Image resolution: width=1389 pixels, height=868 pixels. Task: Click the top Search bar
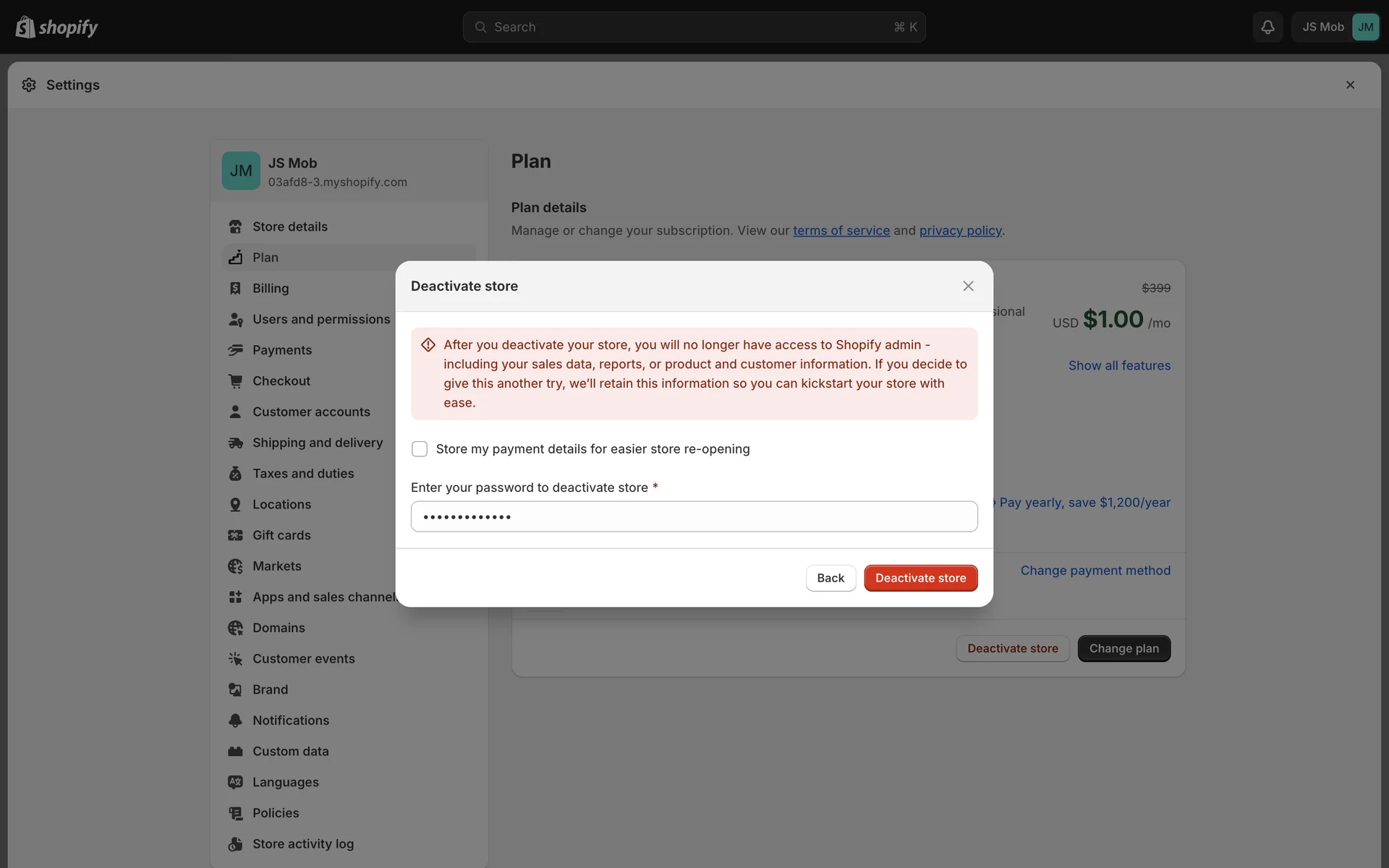(x=694, y=27)
